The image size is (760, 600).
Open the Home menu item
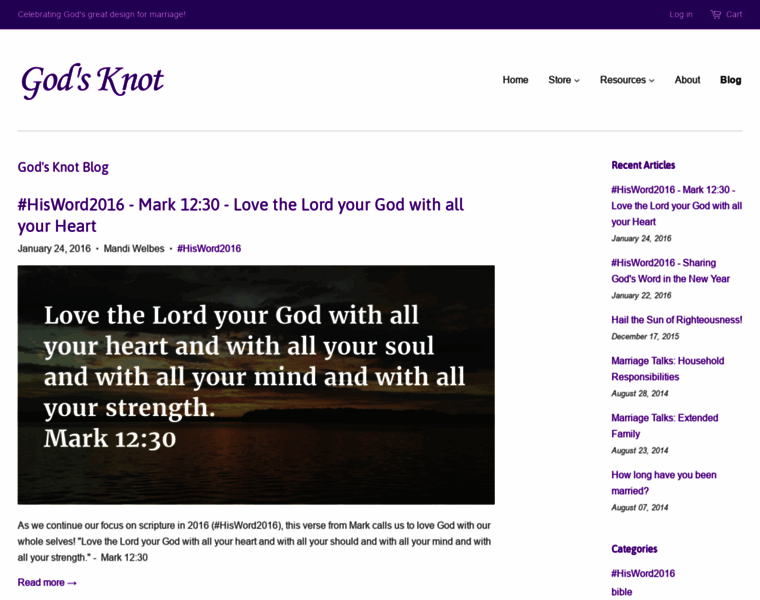pyautogui.click(x=515, y=80)
